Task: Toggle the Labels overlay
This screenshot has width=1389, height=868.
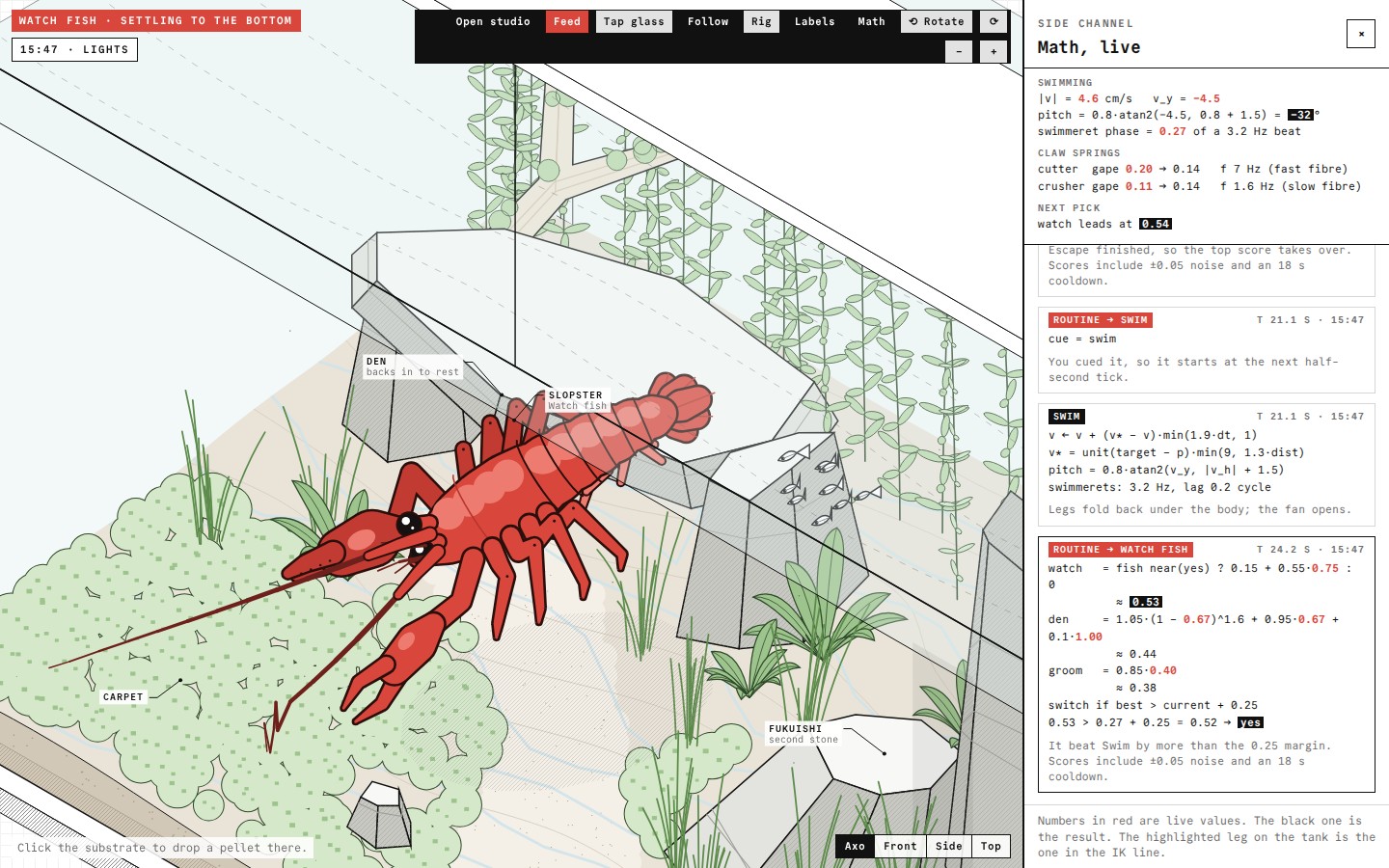Action: click(x=814, y=21)
